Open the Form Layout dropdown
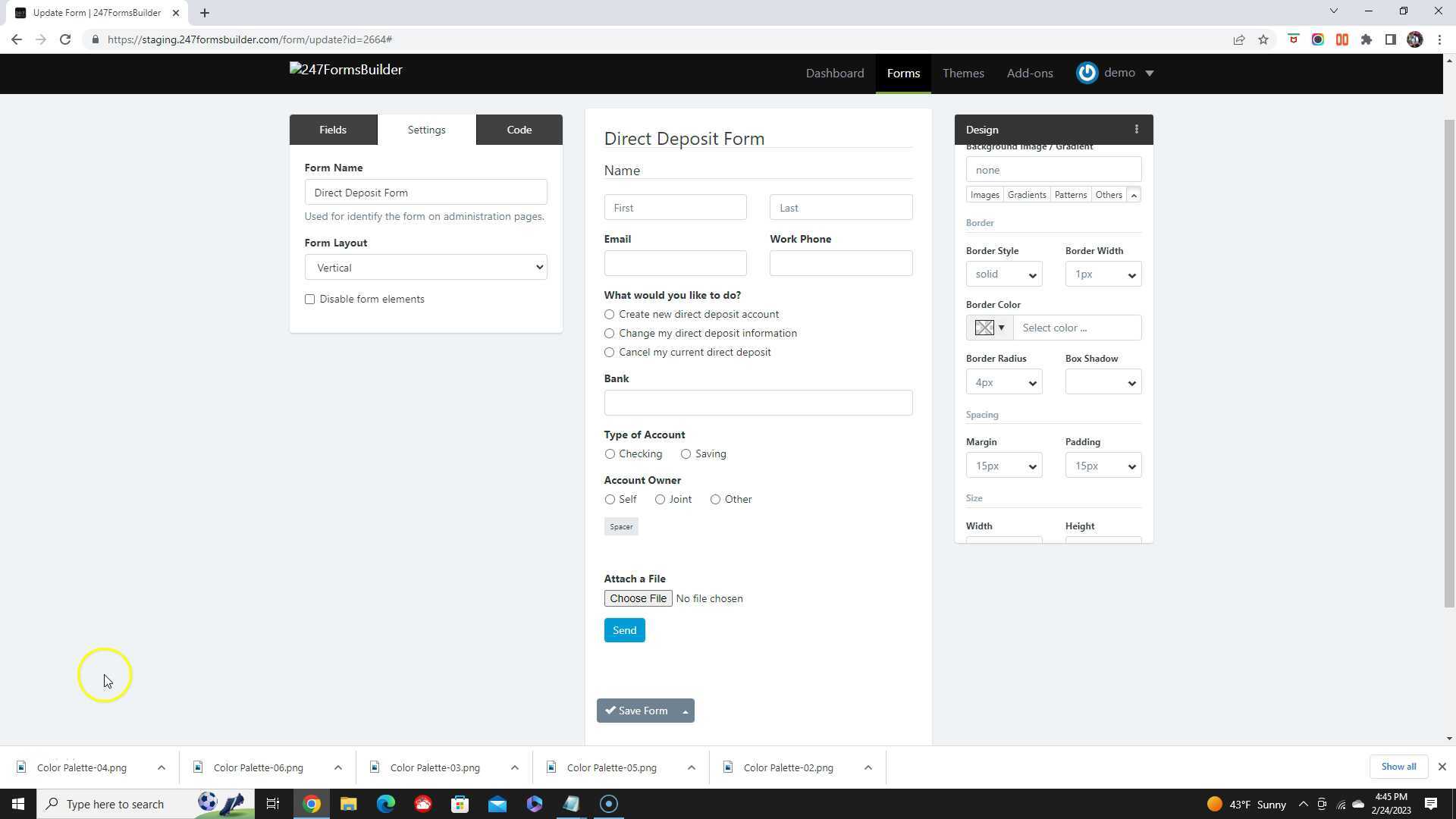1456x819 pixels. click(x=425, y=267)
